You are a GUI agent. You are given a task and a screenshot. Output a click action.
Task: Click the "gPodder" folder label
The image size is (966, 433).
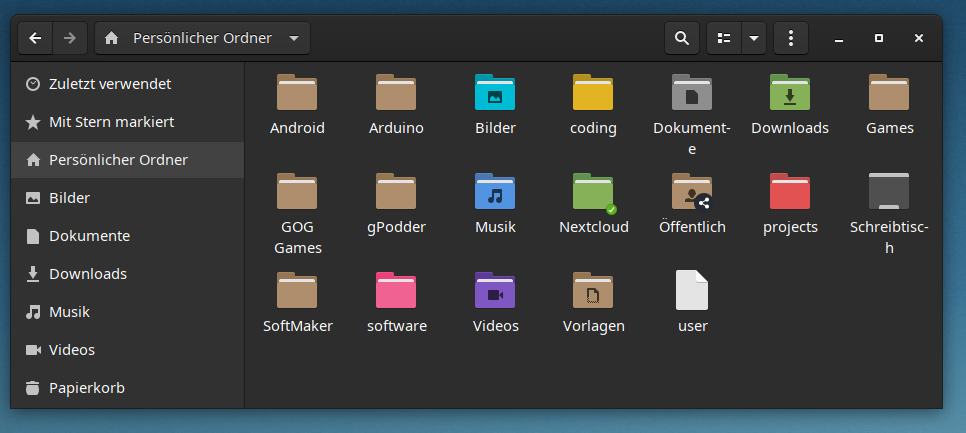click(x=396, y=227)
